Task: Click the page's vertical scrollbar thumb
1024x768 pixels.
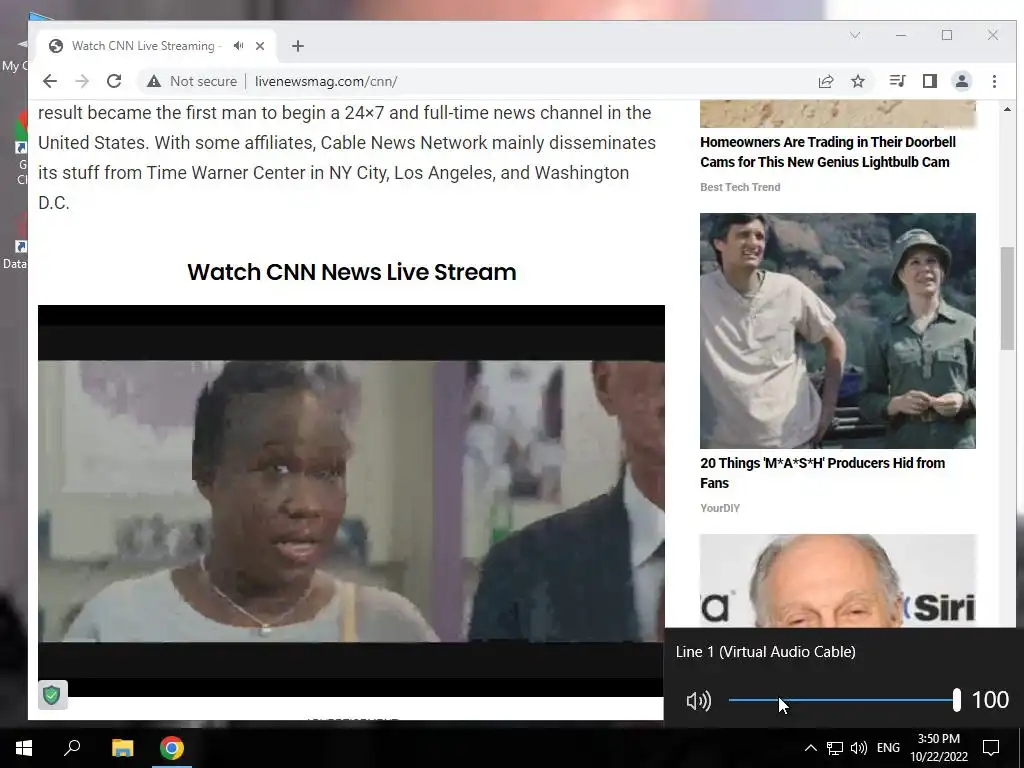Action: [1007, 298]
